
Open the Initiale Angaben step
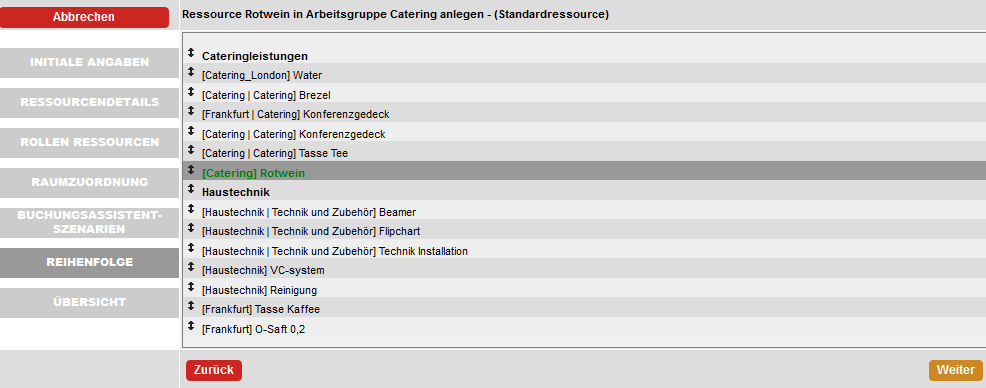click(89, 63)
